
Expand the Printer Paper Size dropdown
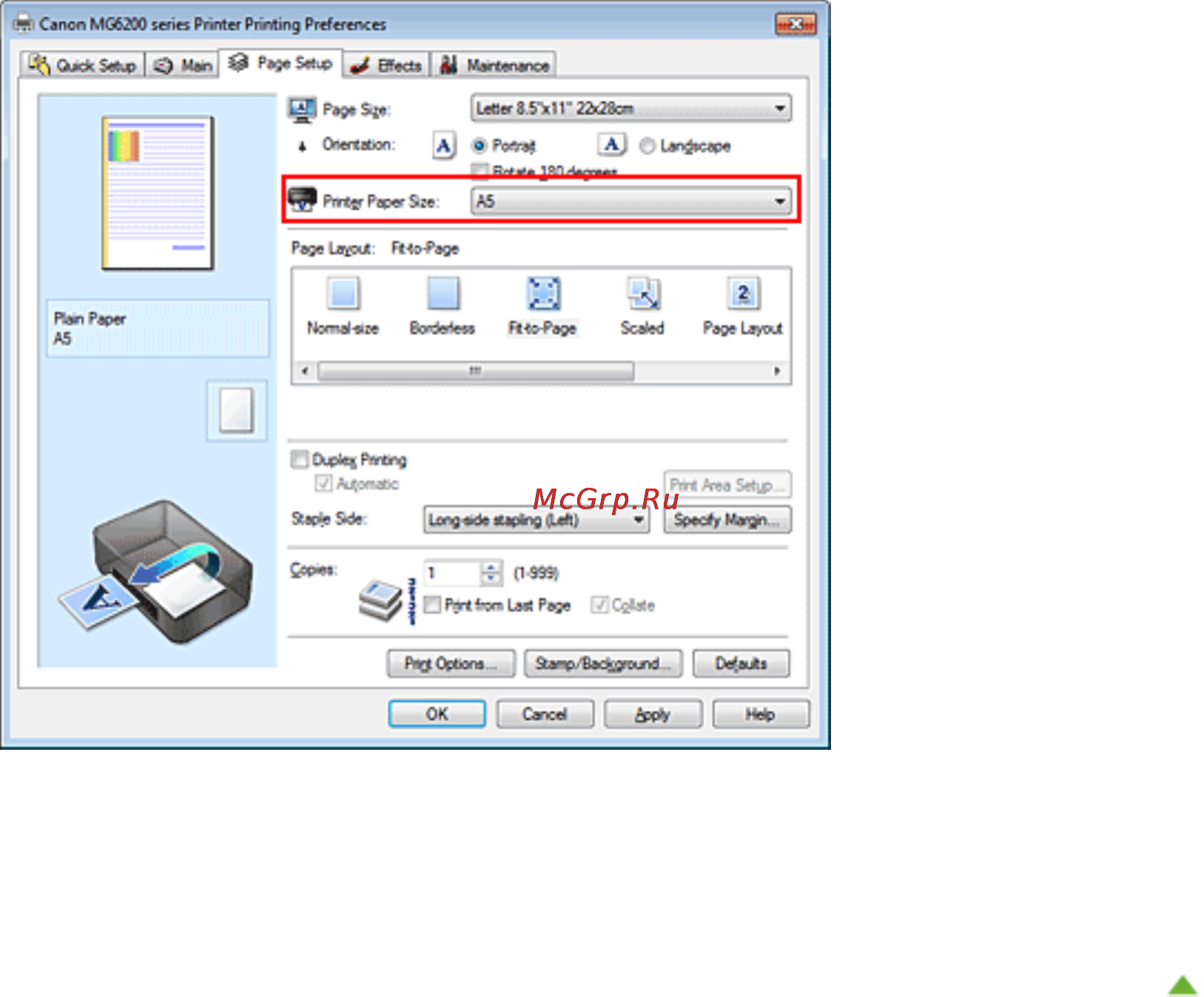pos(631,201)
